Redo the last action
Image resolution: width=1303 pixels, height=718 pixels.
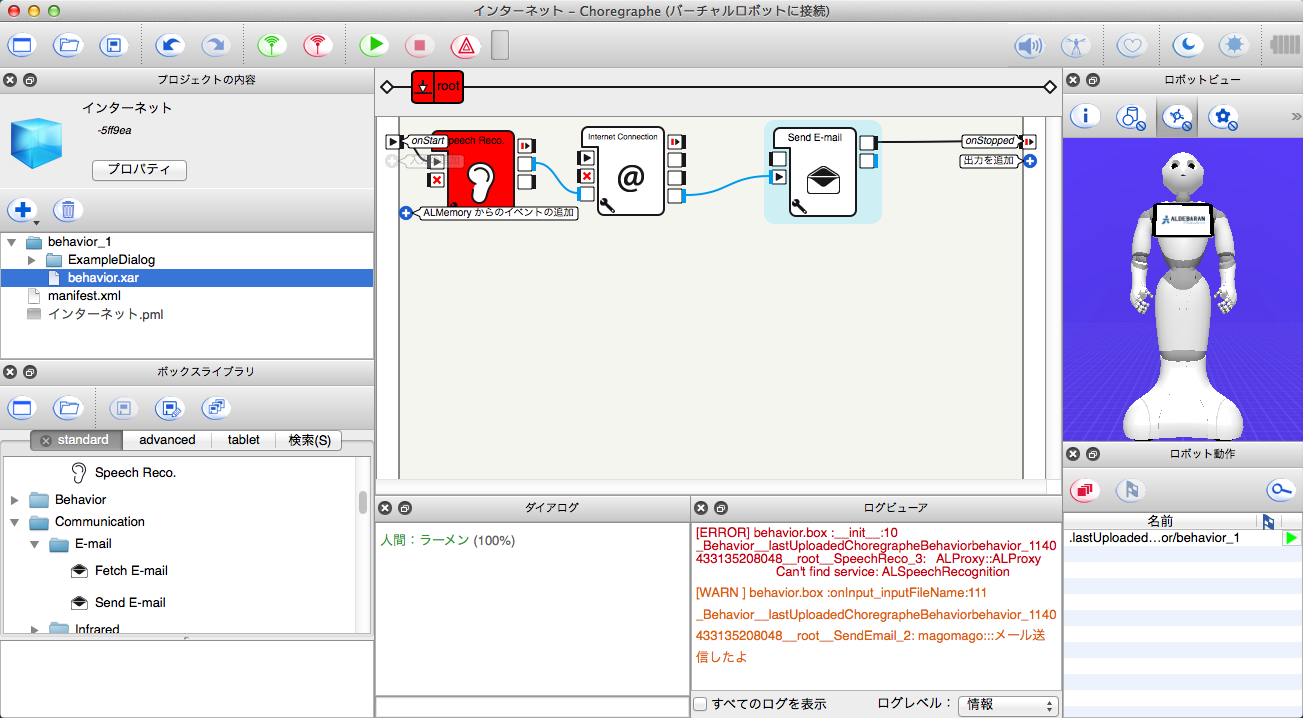coord(215,45)
